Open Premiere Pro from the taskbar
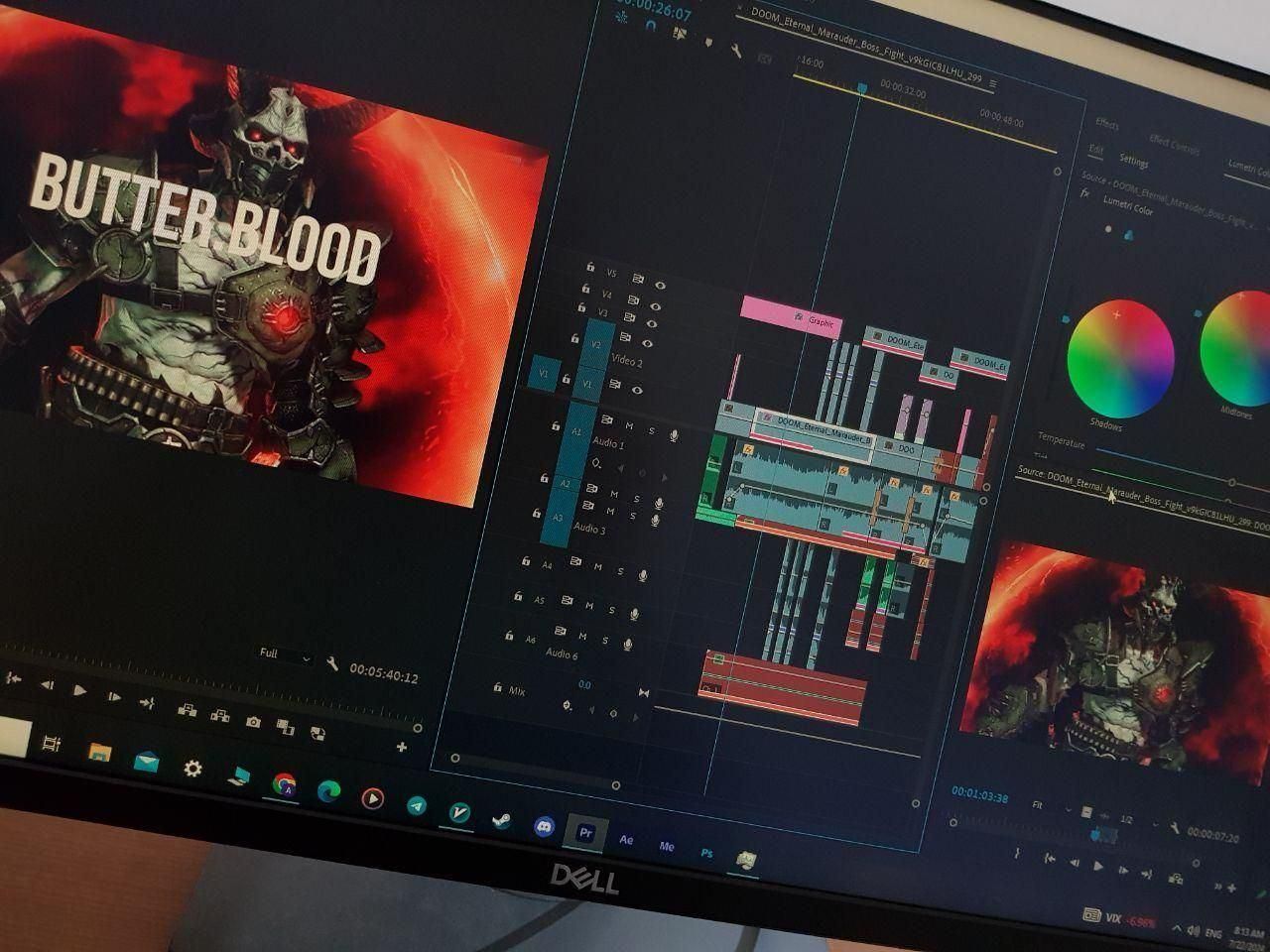Screen dimensions: 1270x952 pyautogui.click(x=585, y=834)
